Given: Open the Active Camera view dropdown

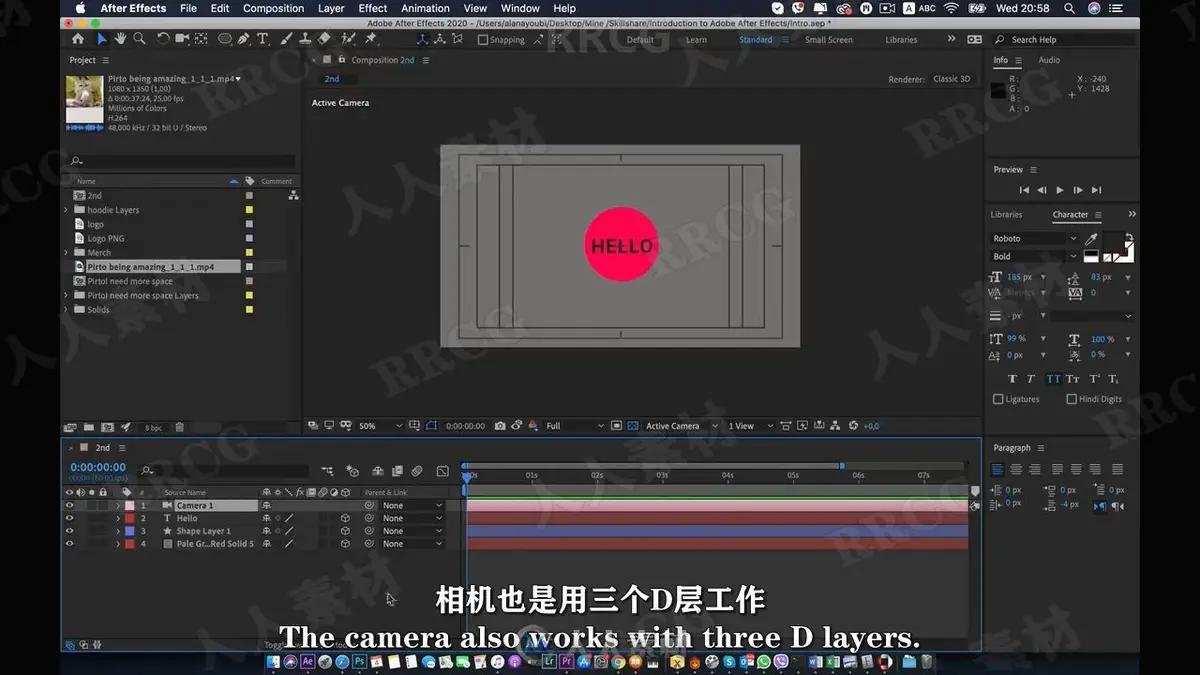Looking at the screenshot, I should point(681,426).
